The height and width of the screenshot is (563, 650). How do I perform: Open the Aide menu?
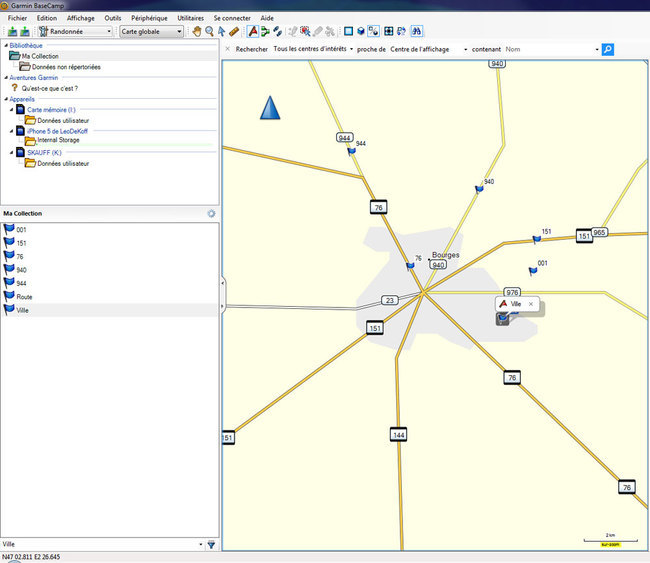(267, 18)
